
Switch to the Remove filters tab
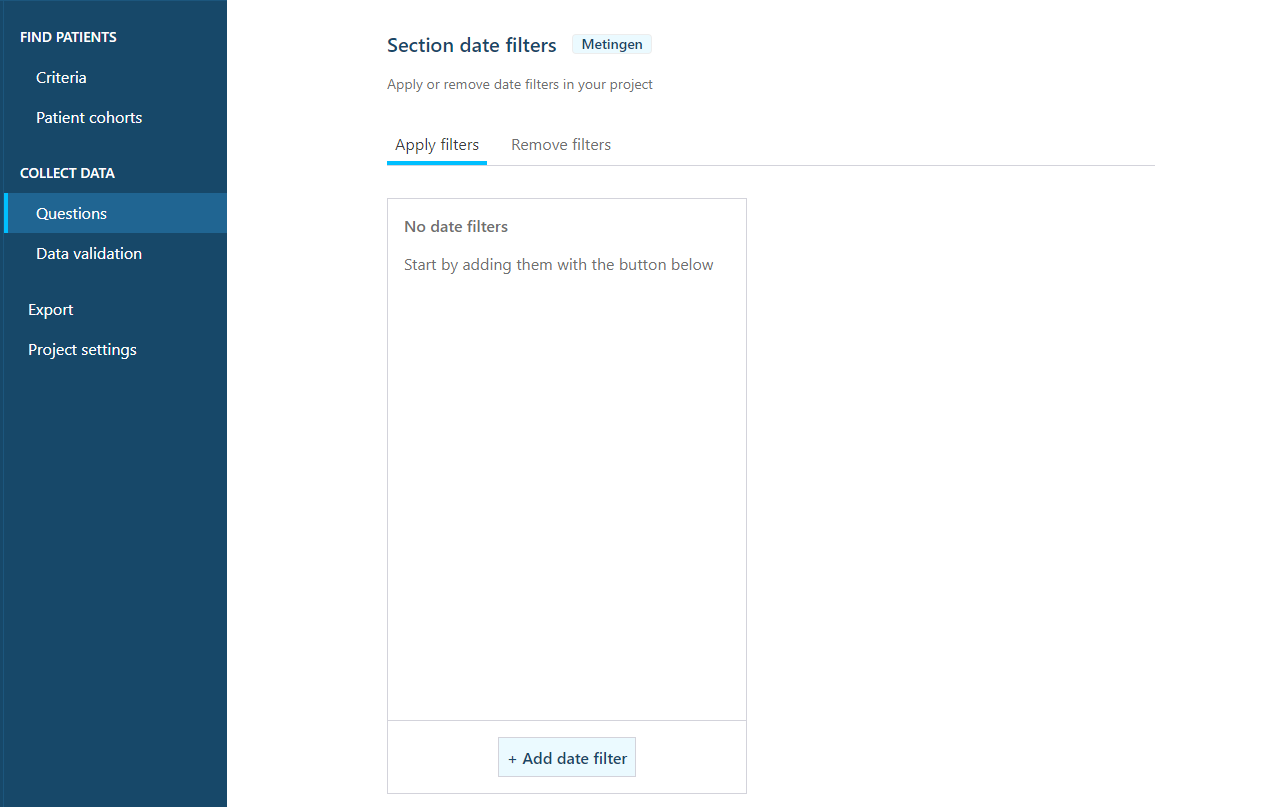click(561, 145)
